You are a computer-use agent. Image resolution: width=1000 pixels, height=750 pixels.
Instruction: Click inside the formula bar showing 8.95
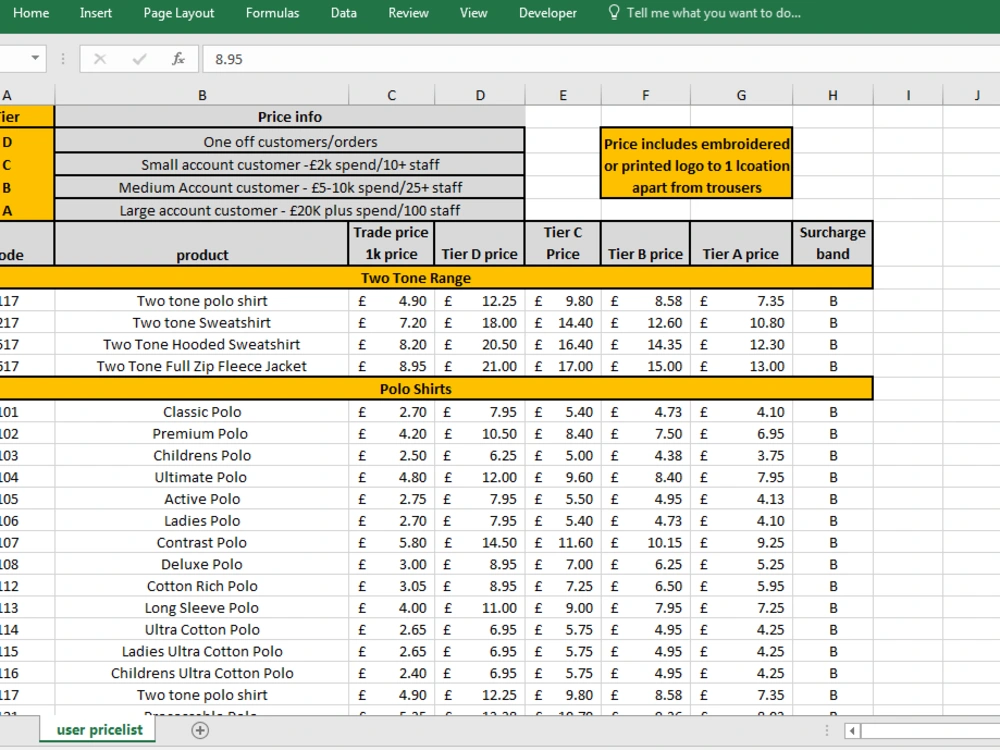[300, 59]
